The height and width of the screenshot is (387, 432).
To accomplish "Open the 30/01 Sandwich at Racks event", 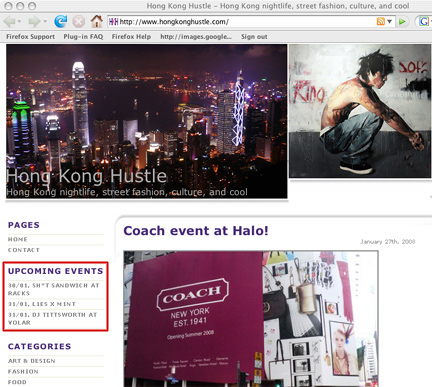I will click(54, 289).
